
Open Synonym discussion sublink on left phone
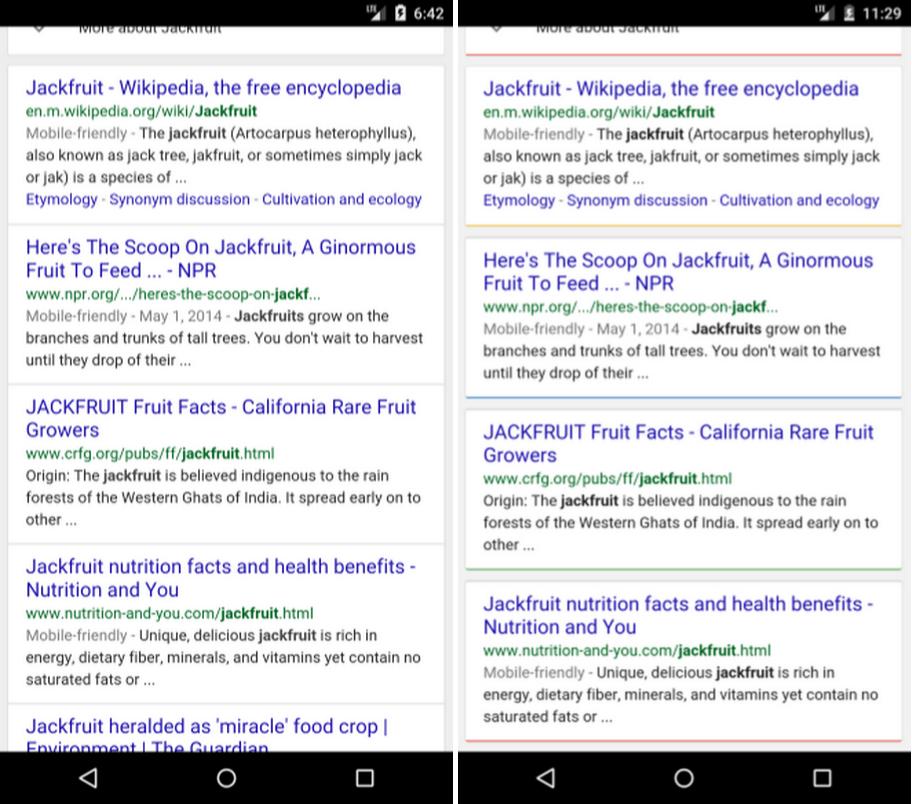click(x=180, y=200)
